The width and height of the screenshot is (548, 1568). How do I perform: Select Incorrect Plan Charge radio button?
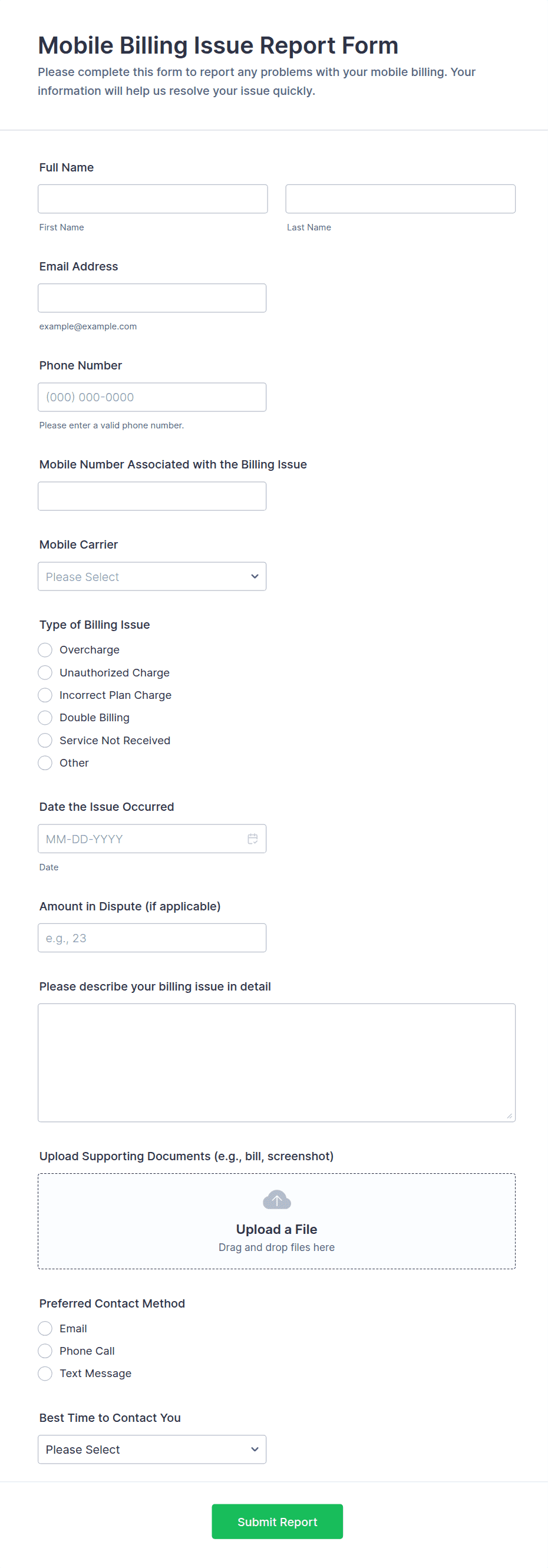45,695
